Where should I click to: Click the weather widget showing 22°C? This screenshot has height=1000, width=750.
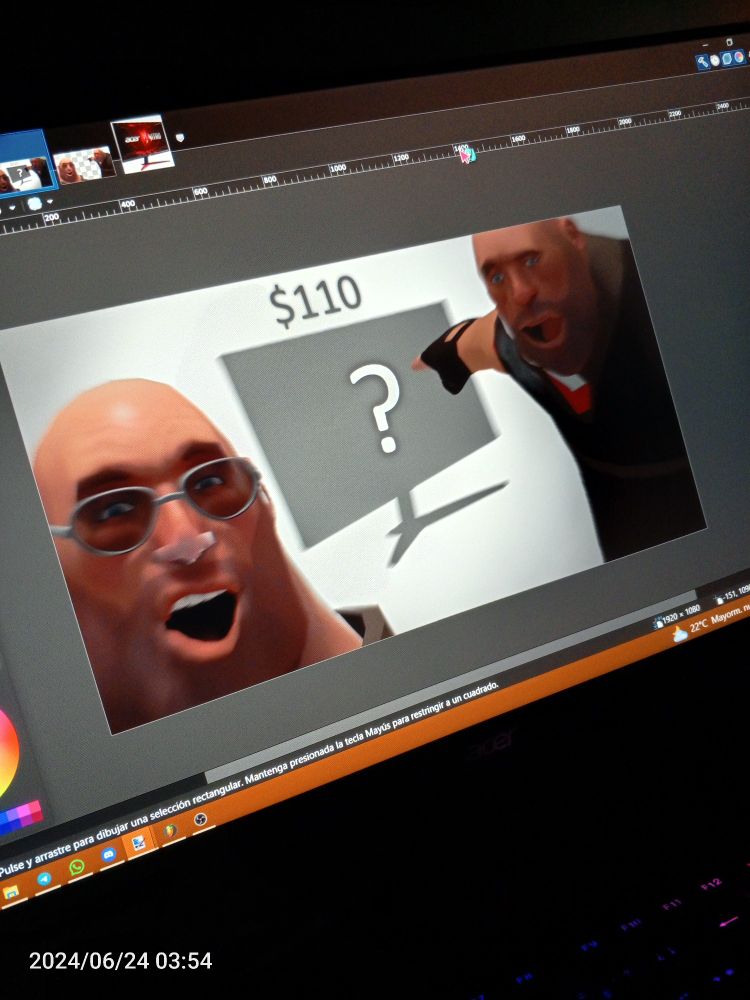click(x=709, y=622)
